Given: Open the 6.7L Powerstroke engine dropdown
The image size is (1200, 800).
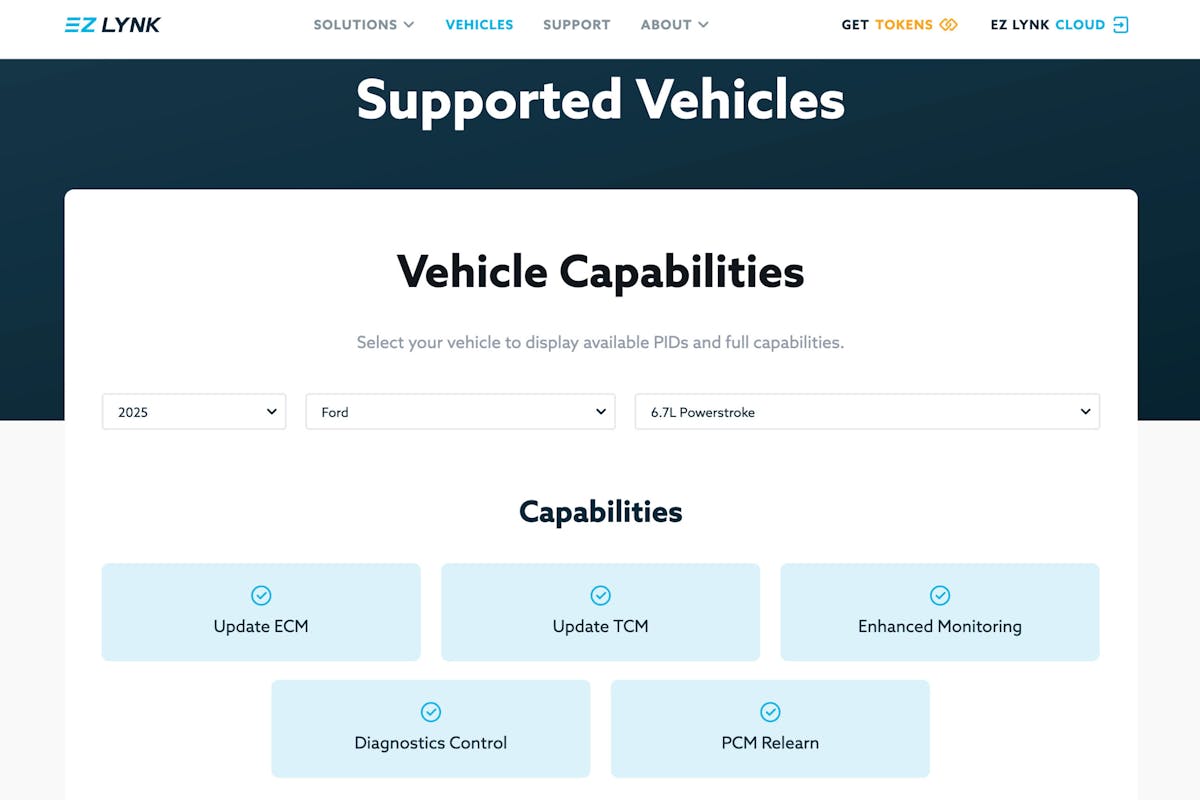Looking at the screenshot, I should click(x=867, y=412).
